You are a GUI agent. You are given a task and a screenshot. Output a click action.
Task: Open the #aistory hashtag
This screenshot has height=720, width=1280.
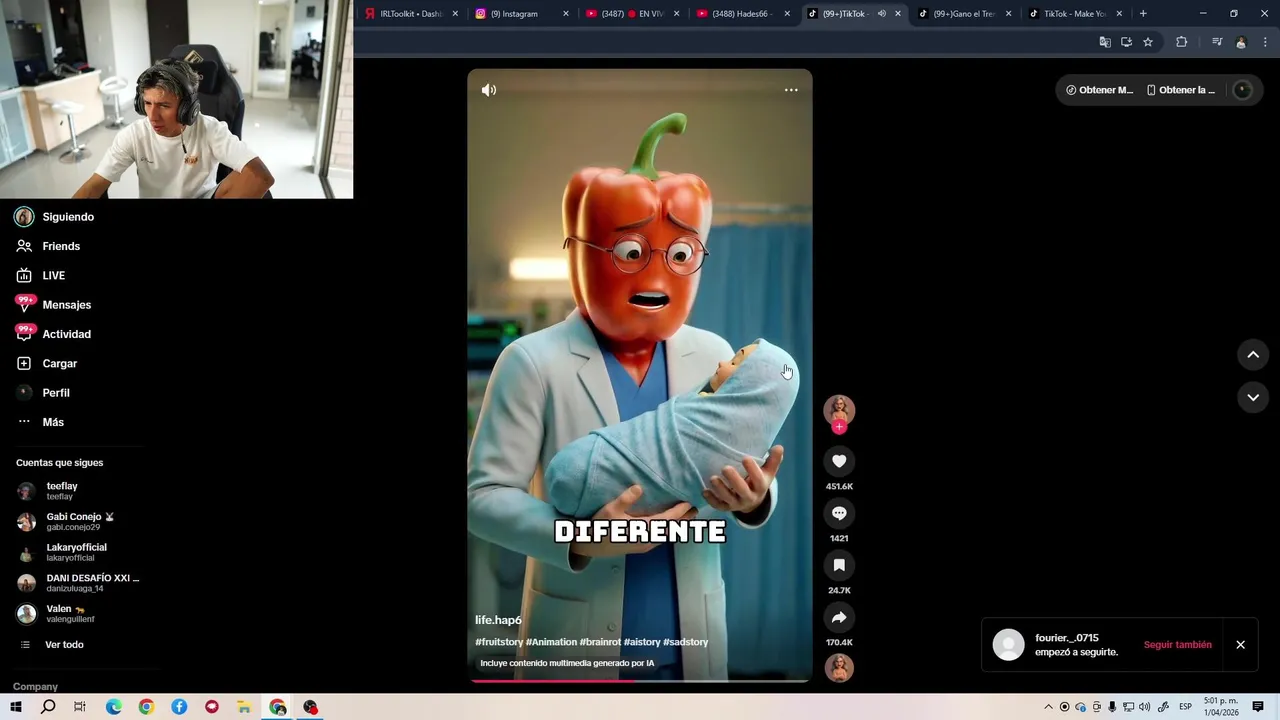tap(642, 642)
